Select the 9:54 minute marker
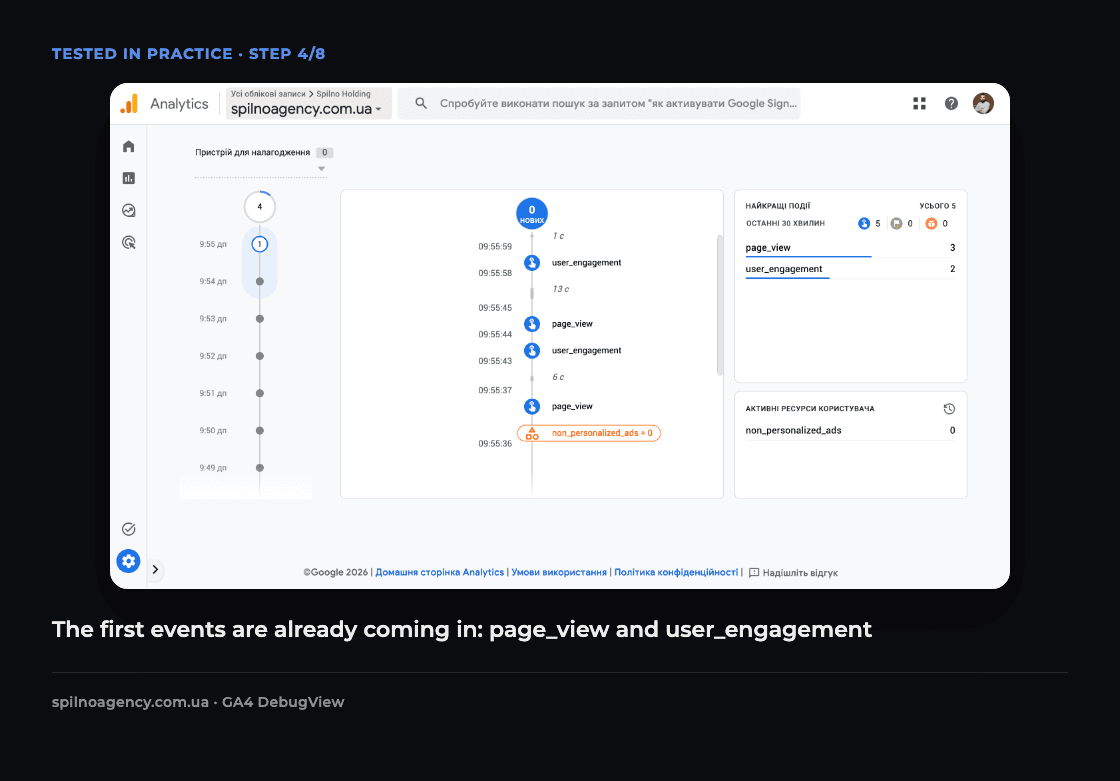 (x=259, y=282)
